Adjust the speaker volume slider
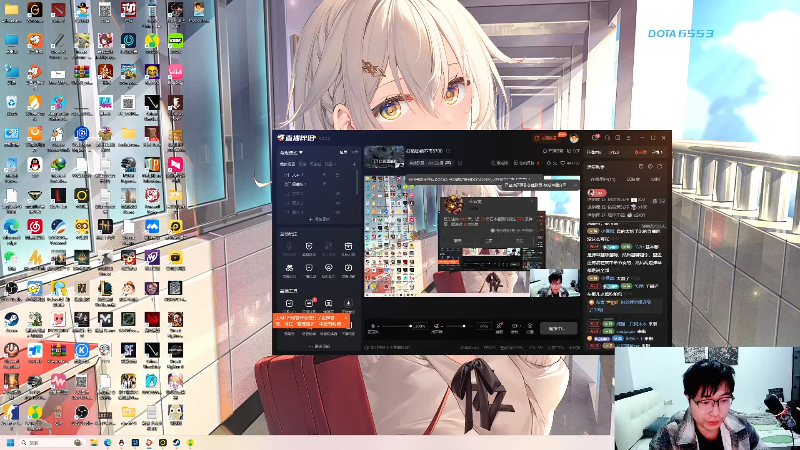The width and height of the screenshot is (800, 450). coord(459,326)
